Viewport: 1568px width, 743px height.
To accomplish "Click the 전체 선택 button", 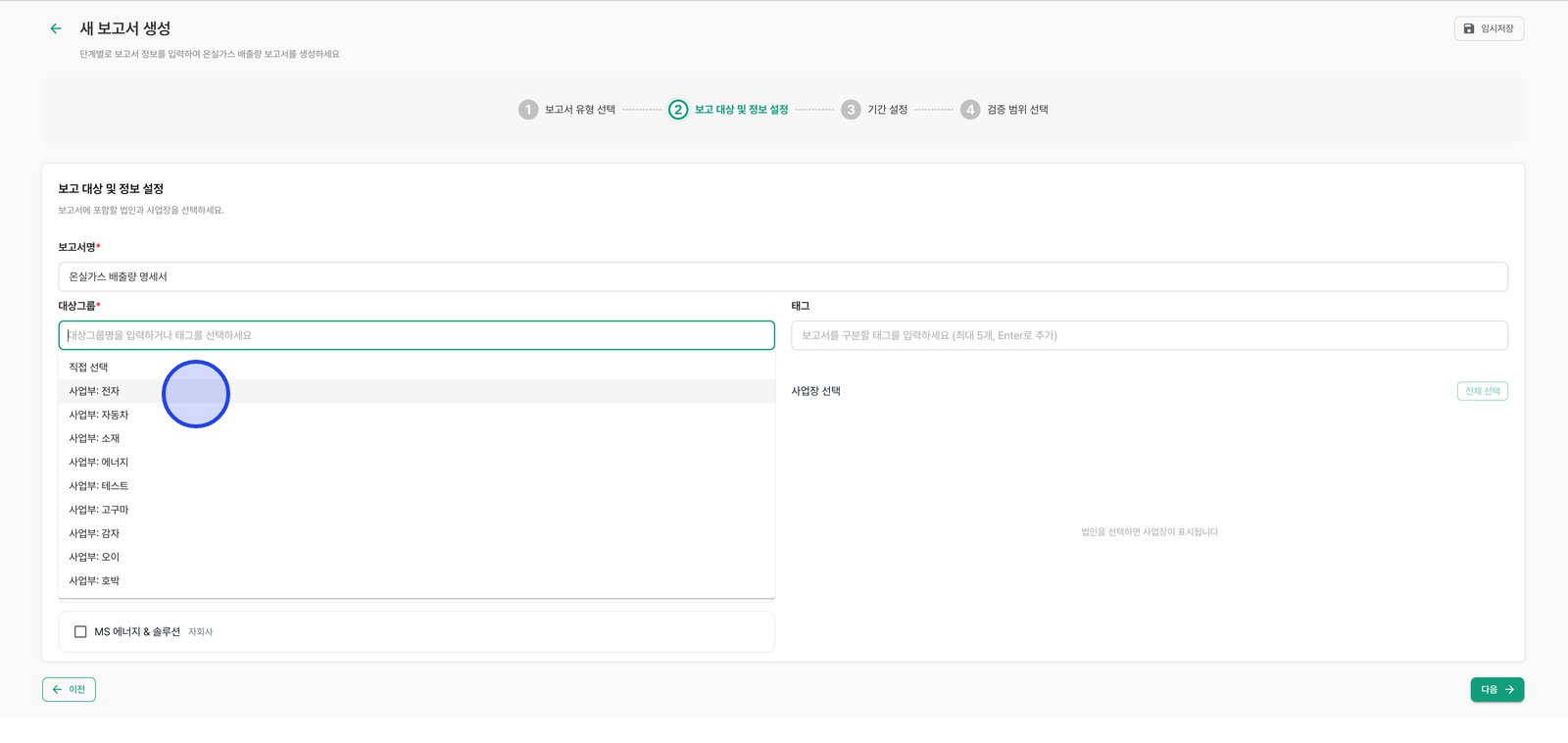I will 1483,391.
